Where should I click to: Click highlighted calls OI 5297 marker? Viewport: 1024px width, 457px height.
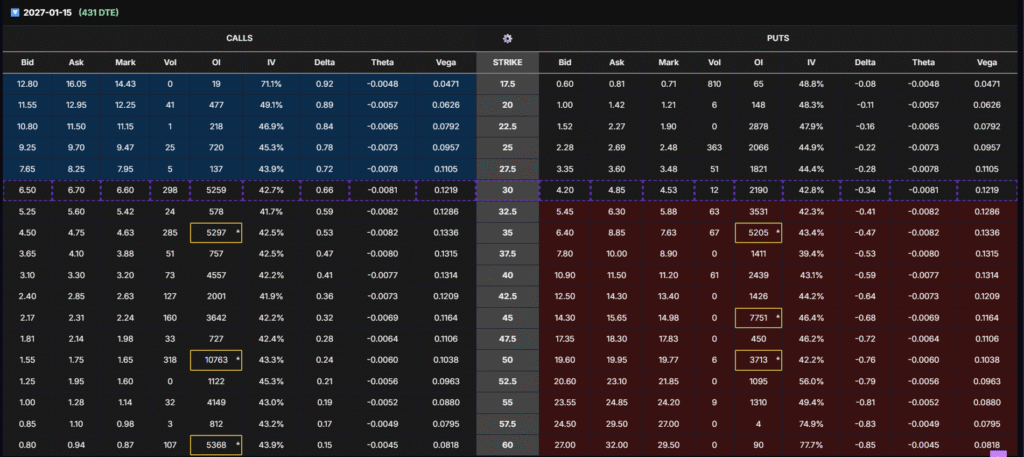click(216, 233)
